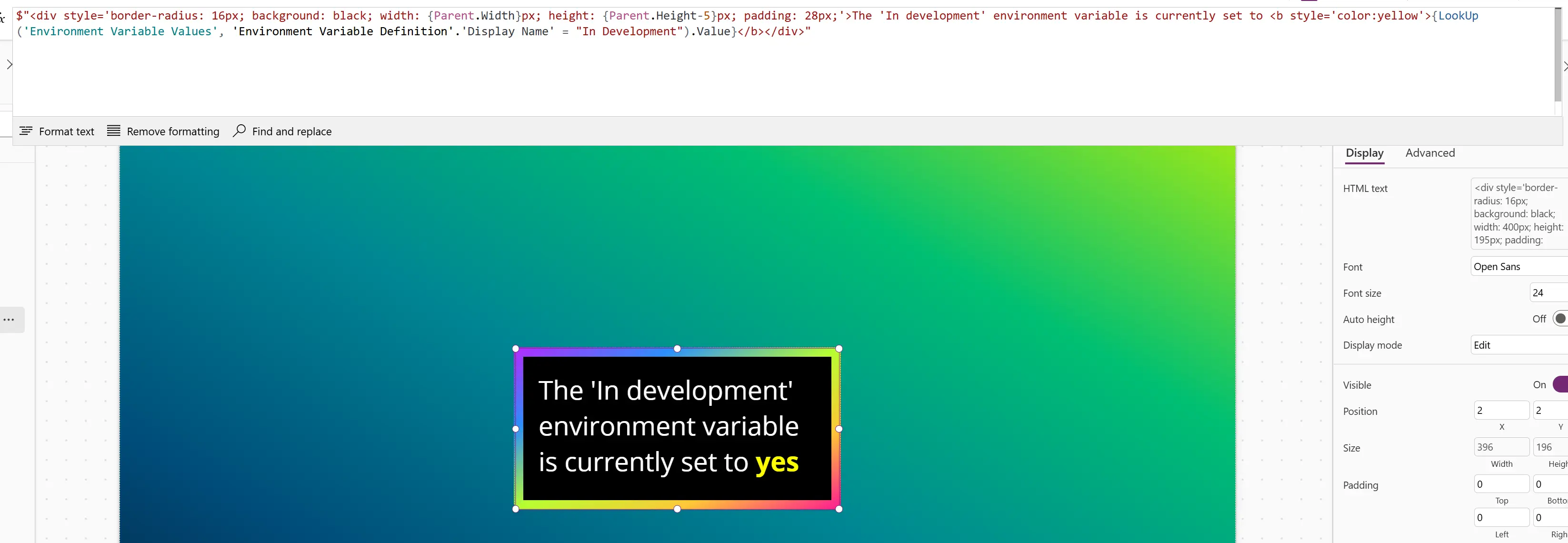Toggle the Auto height switch

(x=1559, y=319)
